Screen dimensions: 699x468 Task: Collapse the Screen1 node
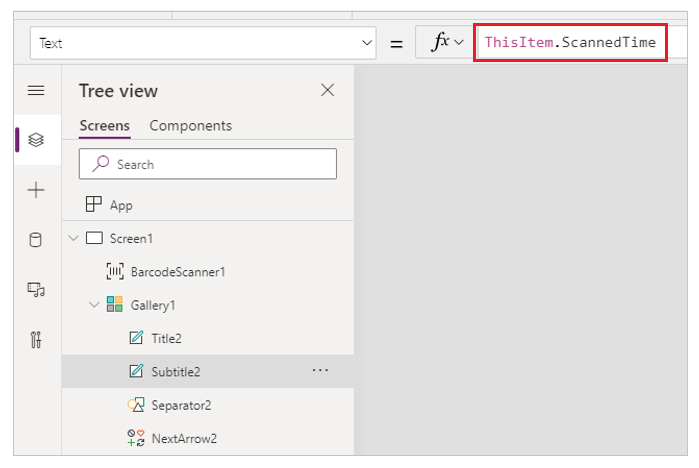[74, 238]
